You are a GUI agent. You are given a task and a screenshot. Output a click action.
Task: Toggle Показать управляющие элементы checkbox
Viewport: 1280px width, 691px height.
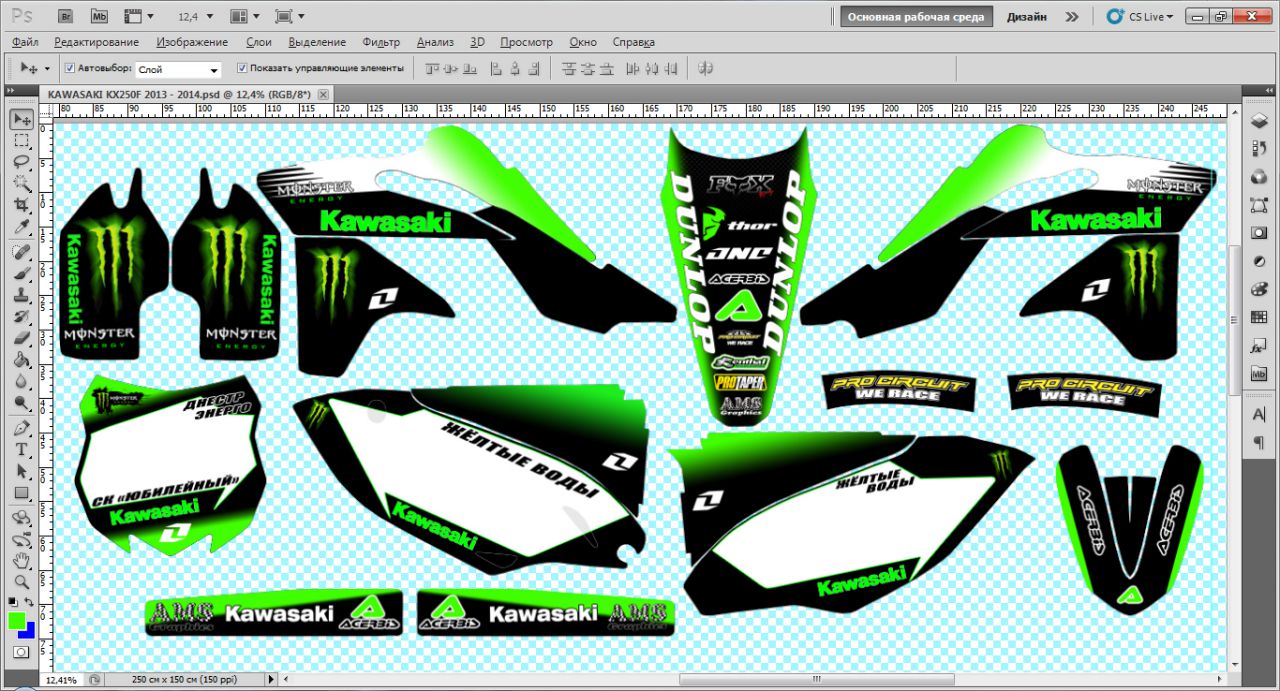click(x=242, y=68)
